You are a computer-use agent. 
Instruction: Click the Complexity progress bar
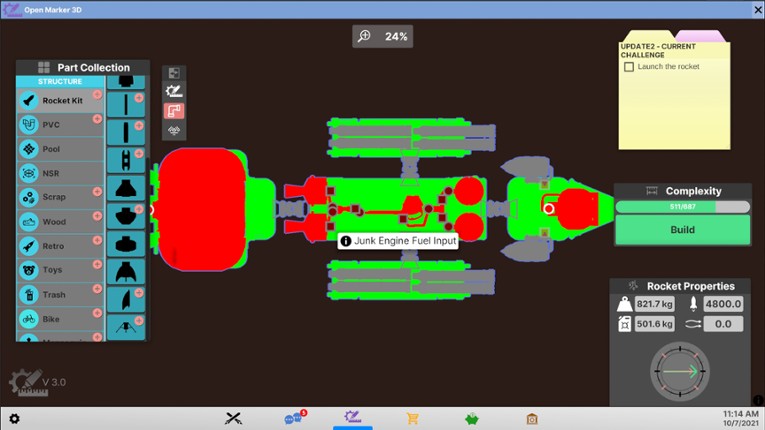(x=681, y=207)
